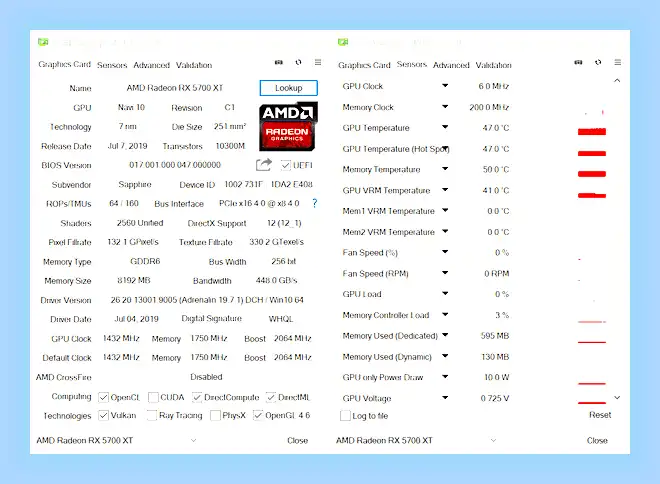Image resolution: width=660 pixels, height=484 pixels.
Task: Click the BIOS export share icon
Action: tap(264, 165)
